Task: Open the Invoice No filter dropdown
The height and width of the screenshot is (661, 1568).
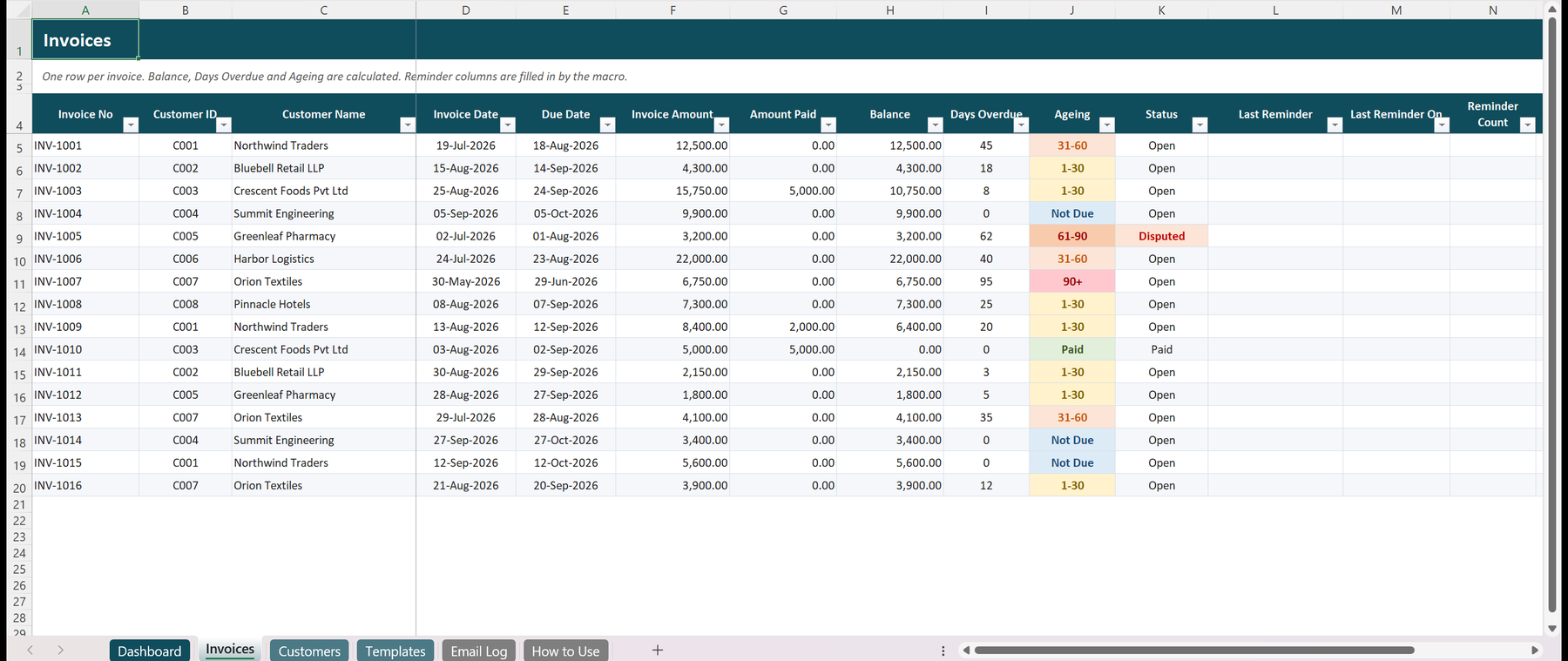Action: pyautogui.click(x=131, y=125)
